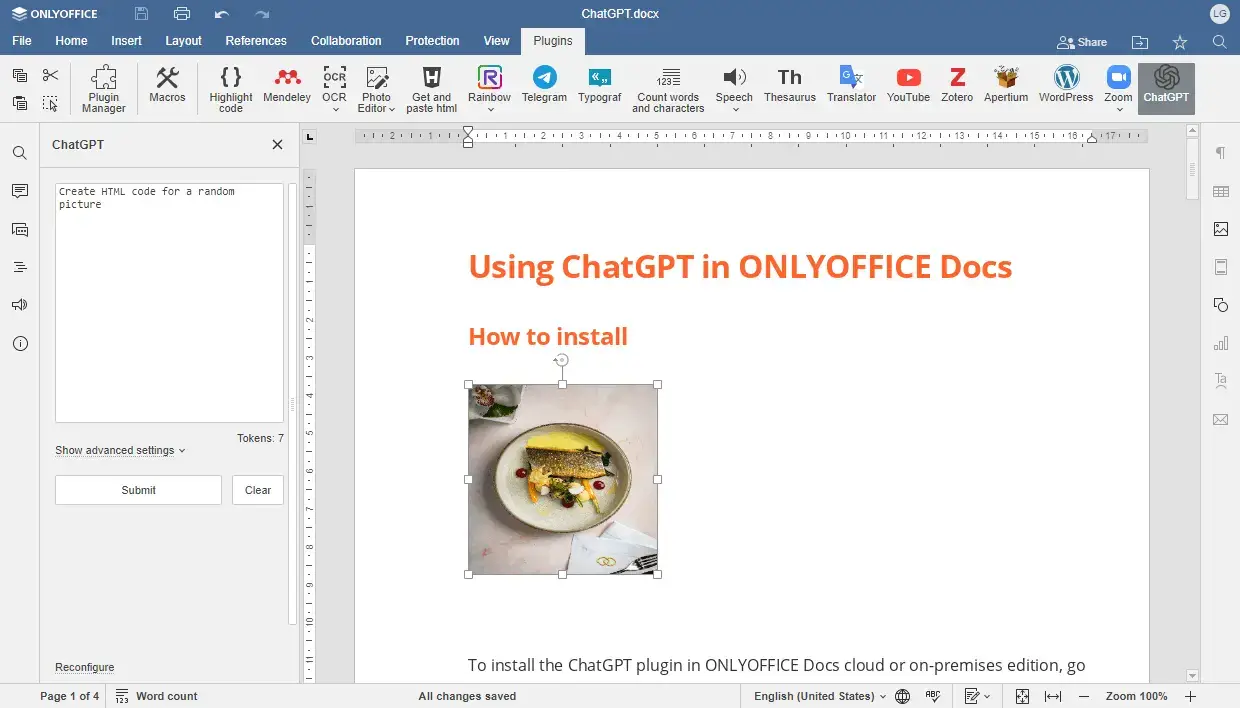Open the Headings navigation panel
1240x708 pixels.
[19, 267]
